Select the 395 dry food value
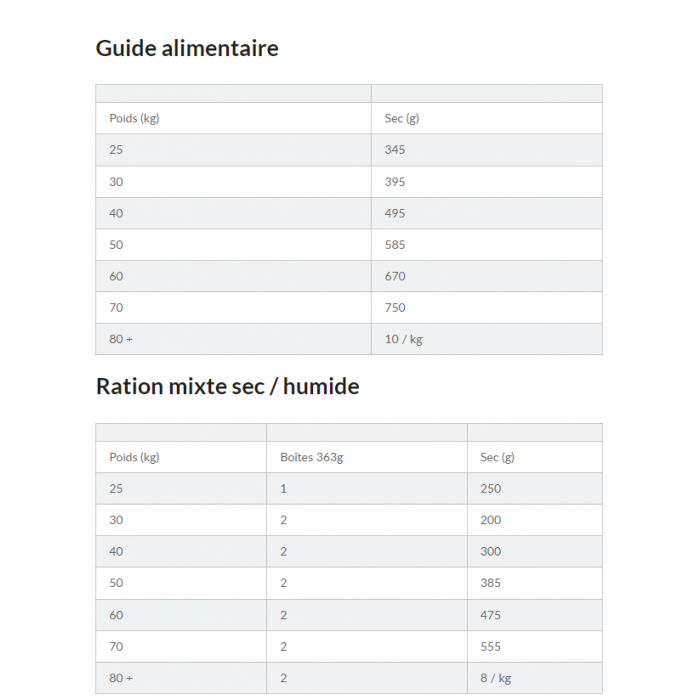 [x=395, y=182]
